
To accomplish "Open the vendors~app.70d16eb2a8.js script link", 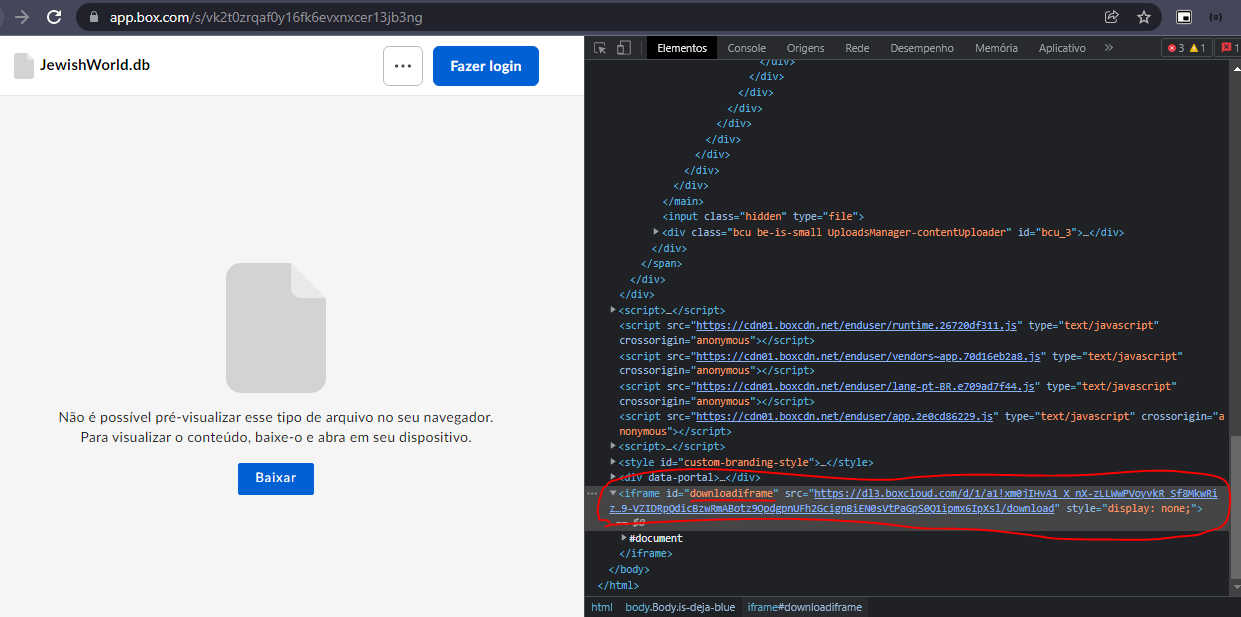I will (x=869, y=356).
